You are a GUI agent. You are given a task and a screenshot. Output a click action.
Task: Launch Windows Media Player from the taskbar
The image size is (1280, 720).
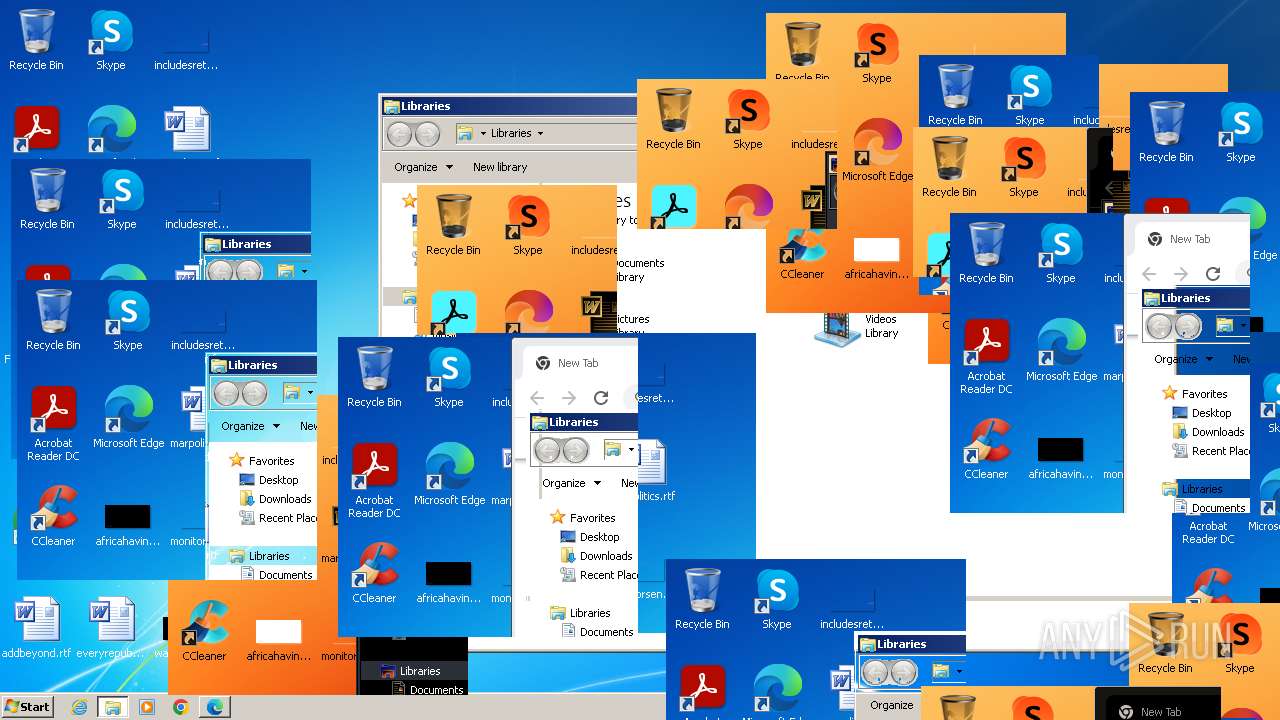(147, 707)
